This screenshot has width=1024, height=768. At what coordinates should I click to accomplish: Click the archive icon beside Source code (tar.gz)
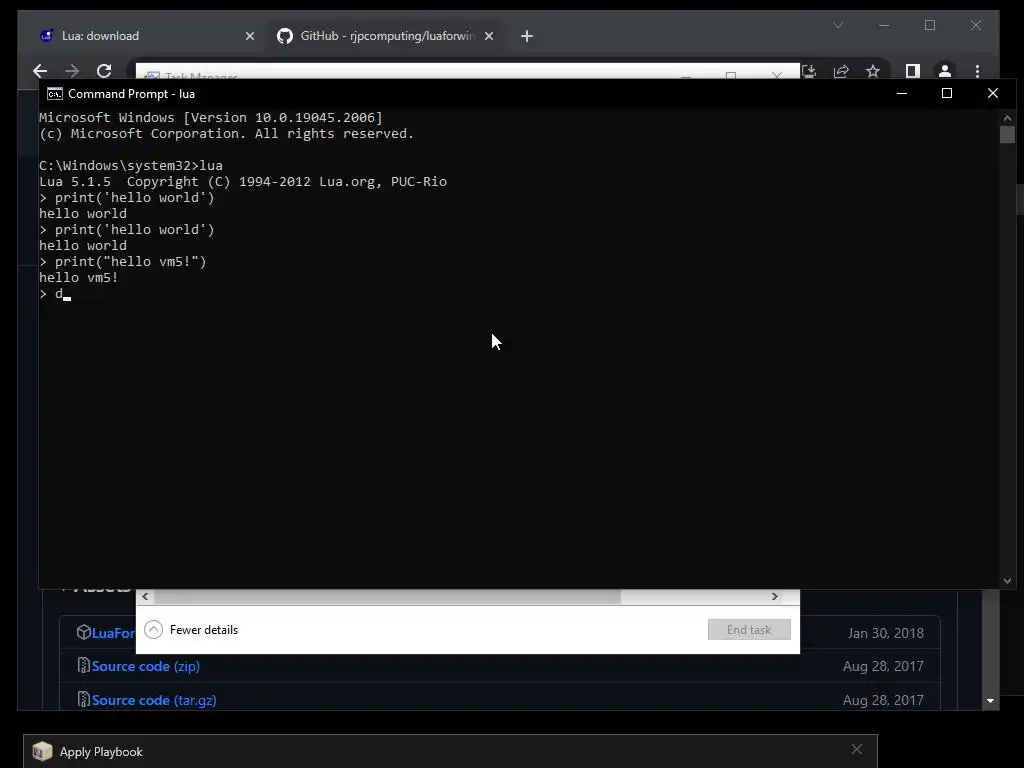coord(83,699)
